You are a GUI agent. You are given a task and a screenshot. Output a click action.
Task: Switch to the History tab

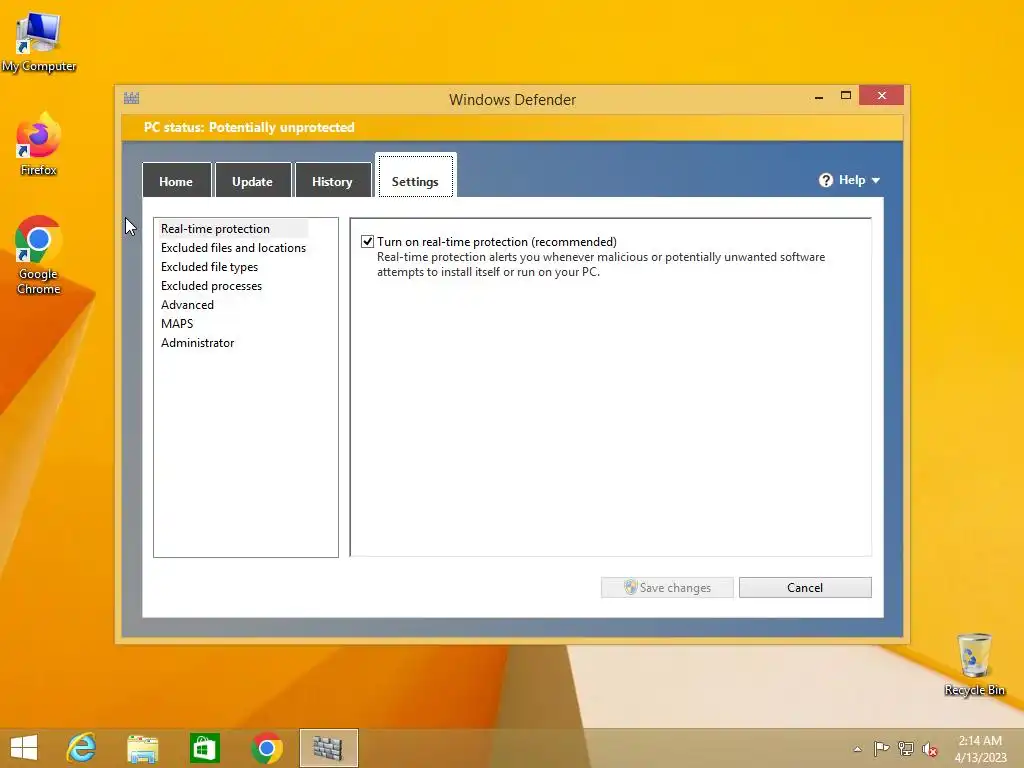[332, 180]
